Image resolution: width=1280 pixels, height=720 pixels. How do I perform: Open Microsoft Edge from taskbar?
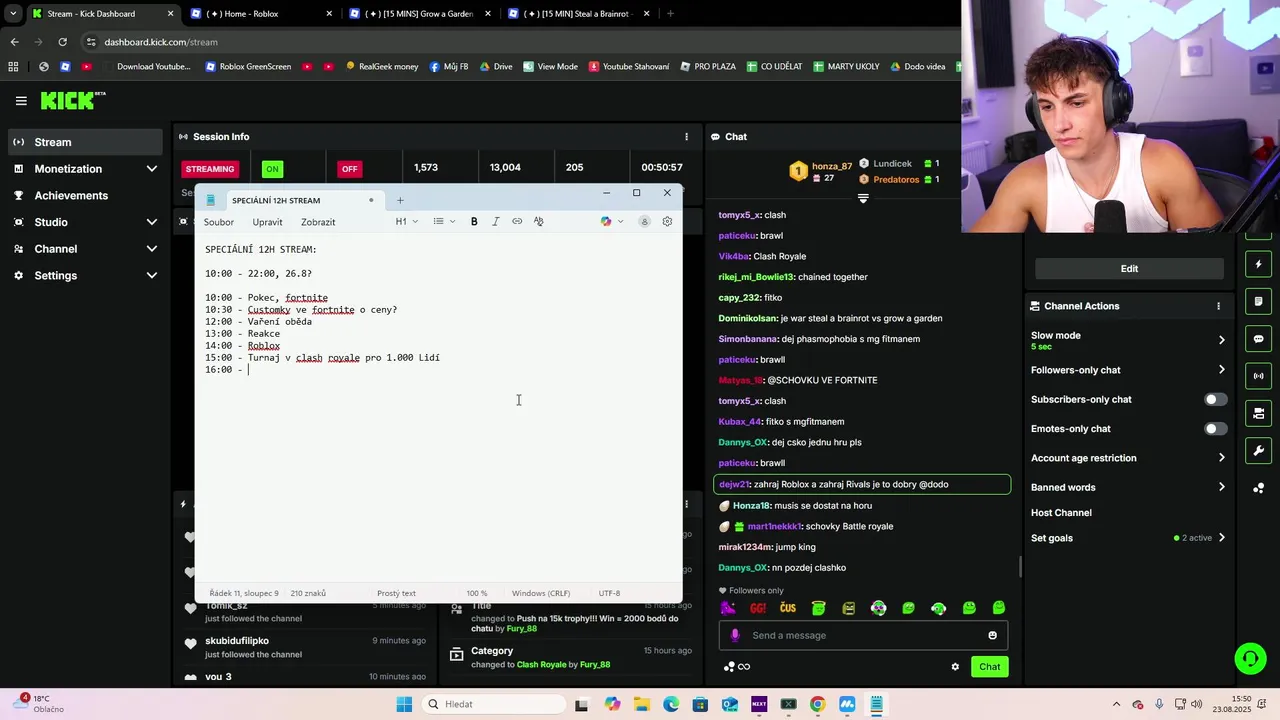coord(670,704)
